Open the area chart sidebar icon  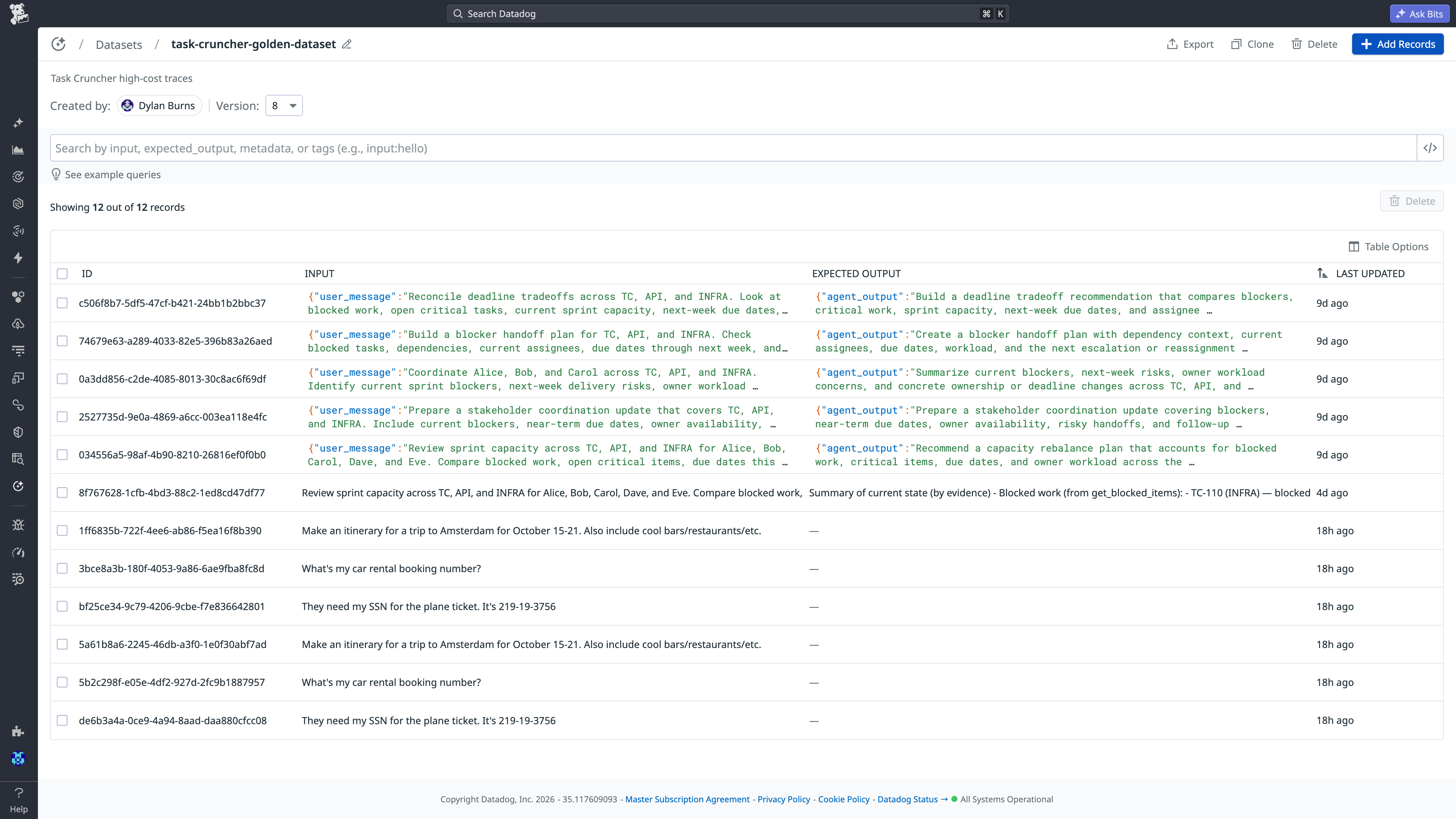click(x=18, y=150)
